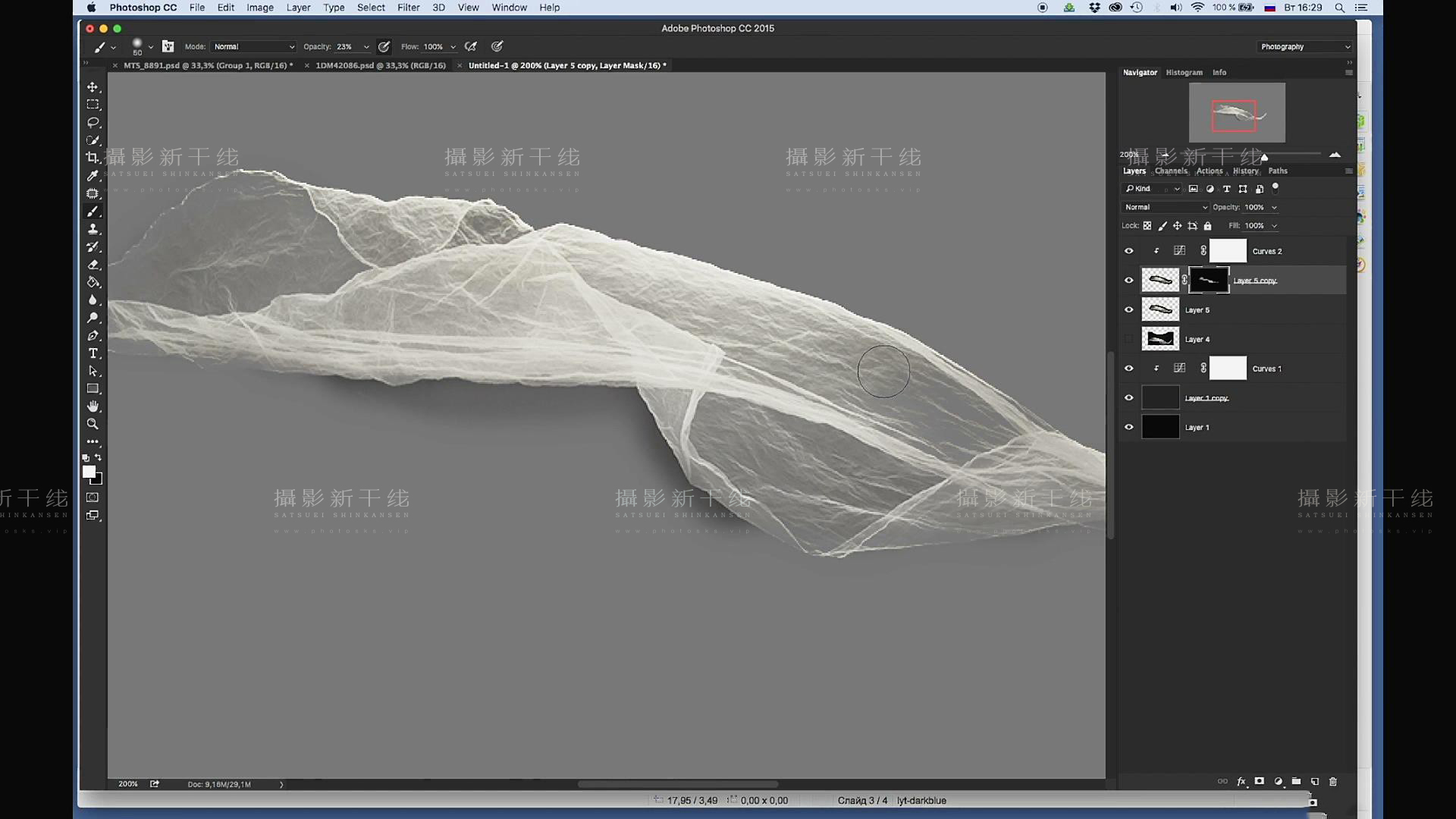
Task: Select the Paint Bucket tool
Action: point(93,282)
